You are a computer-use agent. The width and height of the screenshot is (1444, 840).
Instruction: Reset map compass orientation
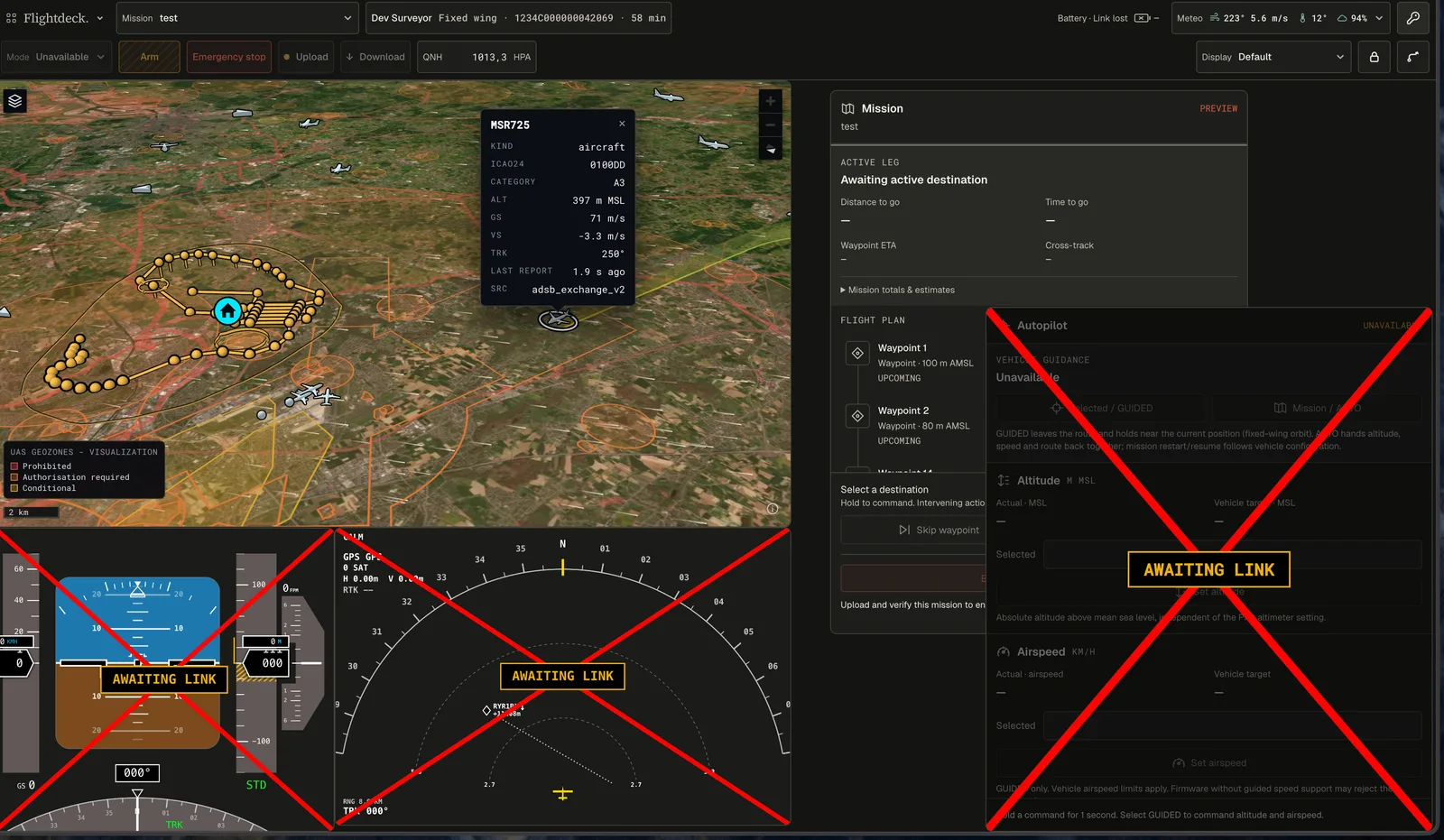[x=770, y=149]
